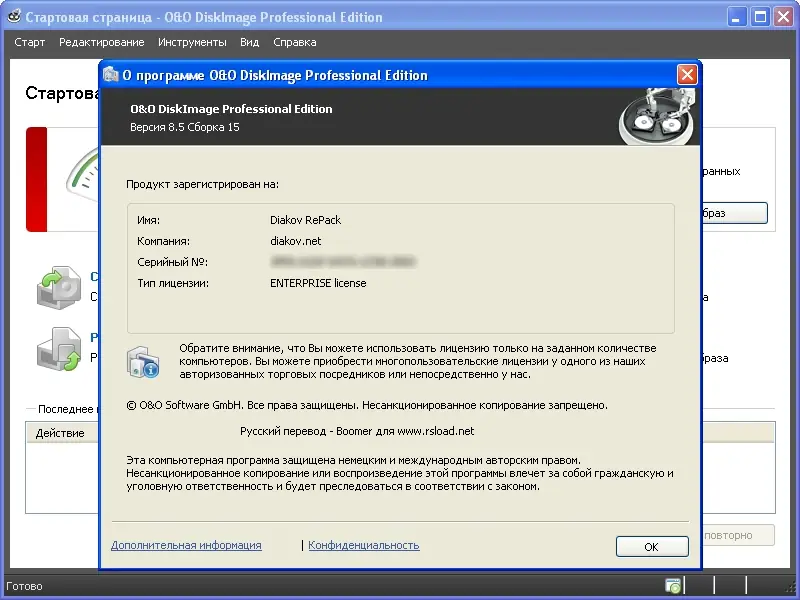Screen dimensions: 800x600
Task: Open the Старт menu
Action: pyautogui.click(x=30, y=42)
